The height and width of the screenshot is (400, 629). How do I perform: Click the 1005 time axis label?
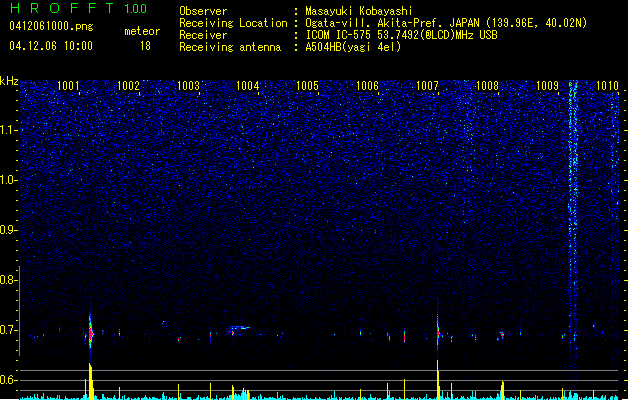click(307, 85)
